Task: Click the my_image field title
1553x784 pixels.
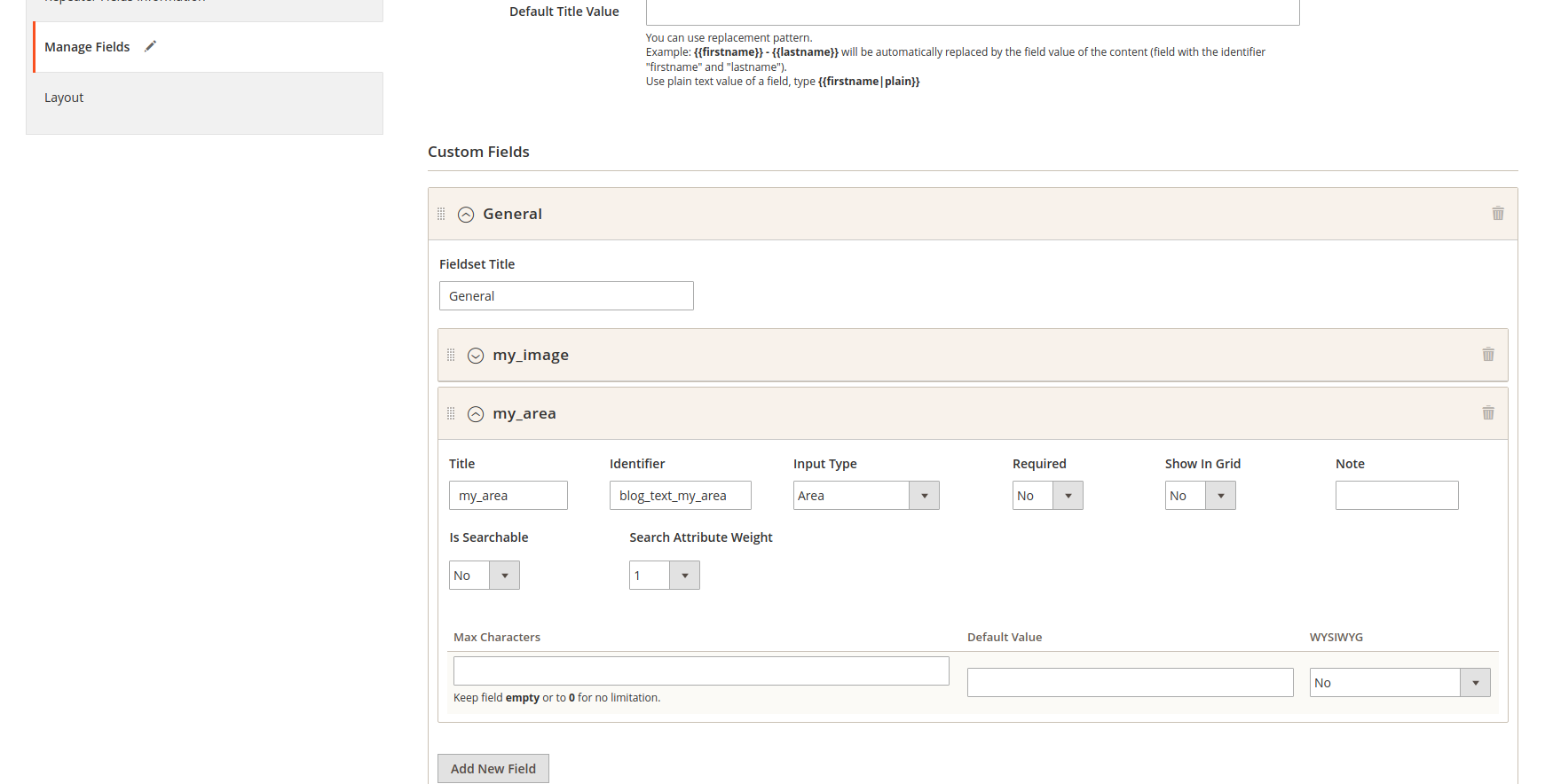Action: pos(531,355)
